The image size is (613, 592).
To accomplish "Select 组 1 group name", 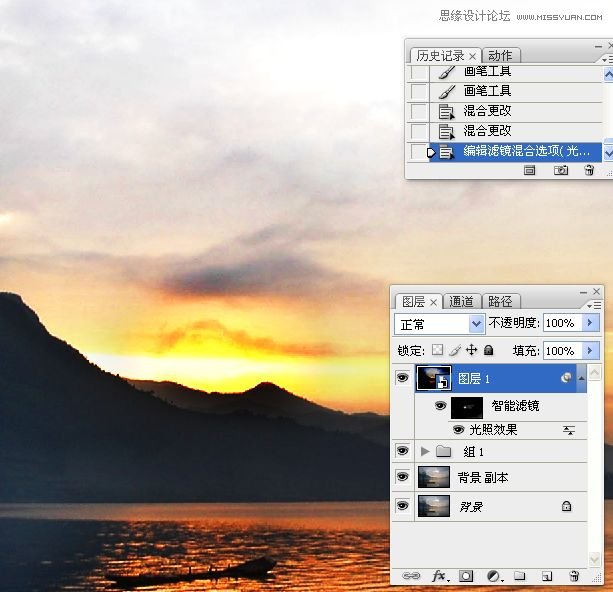I will point(473,452).
